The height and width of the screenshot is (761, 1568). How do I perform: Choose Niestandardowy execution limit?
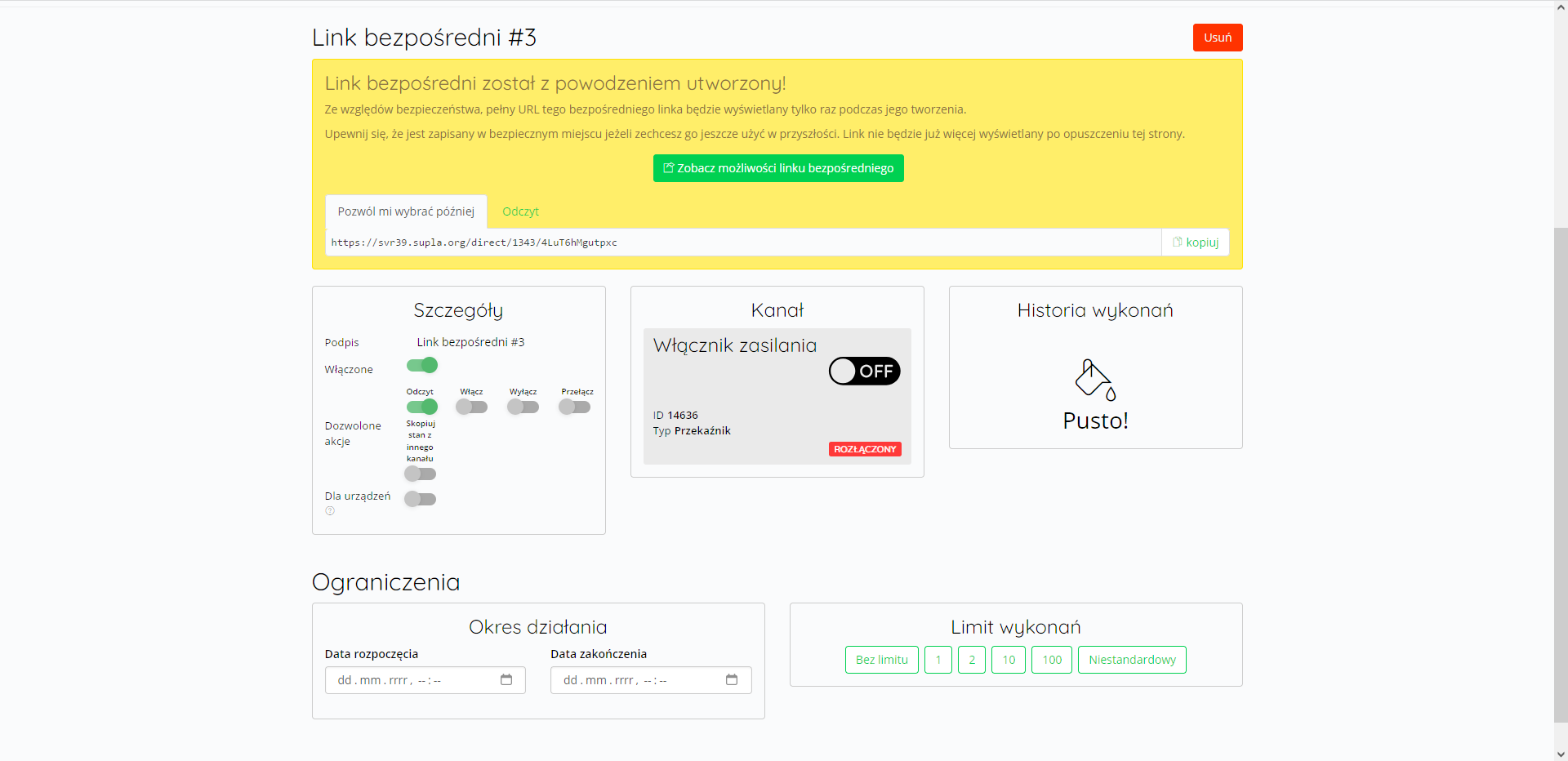click(1132, 660)
